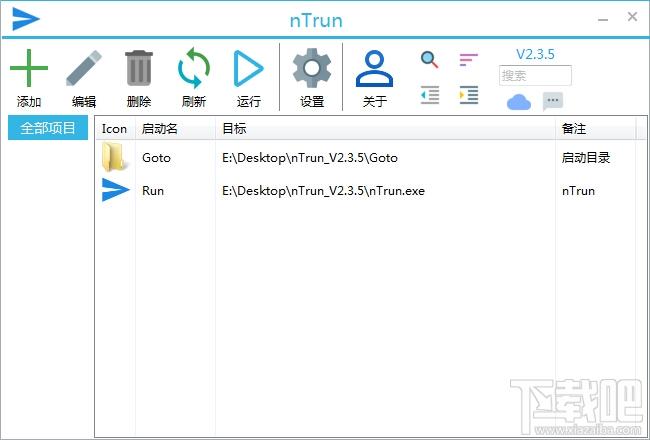Select the Run launch name
Viewport: 650px width, 440px height.
point(153,191)
